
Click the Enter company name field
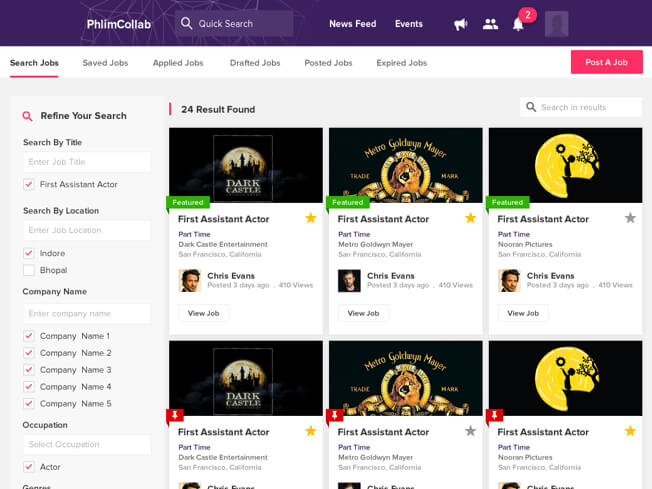click(x=87, y=314)
